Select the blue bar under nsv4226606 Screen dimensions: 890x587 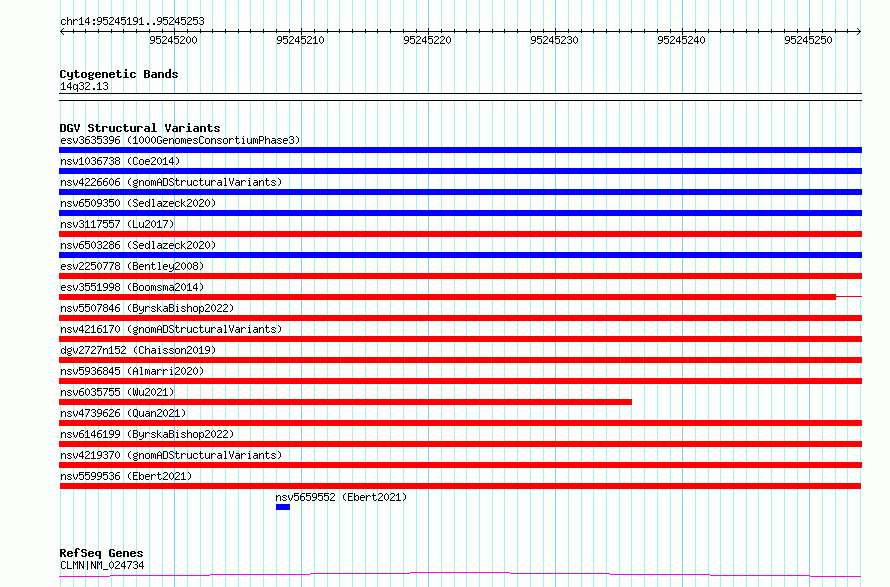(460, 192)
